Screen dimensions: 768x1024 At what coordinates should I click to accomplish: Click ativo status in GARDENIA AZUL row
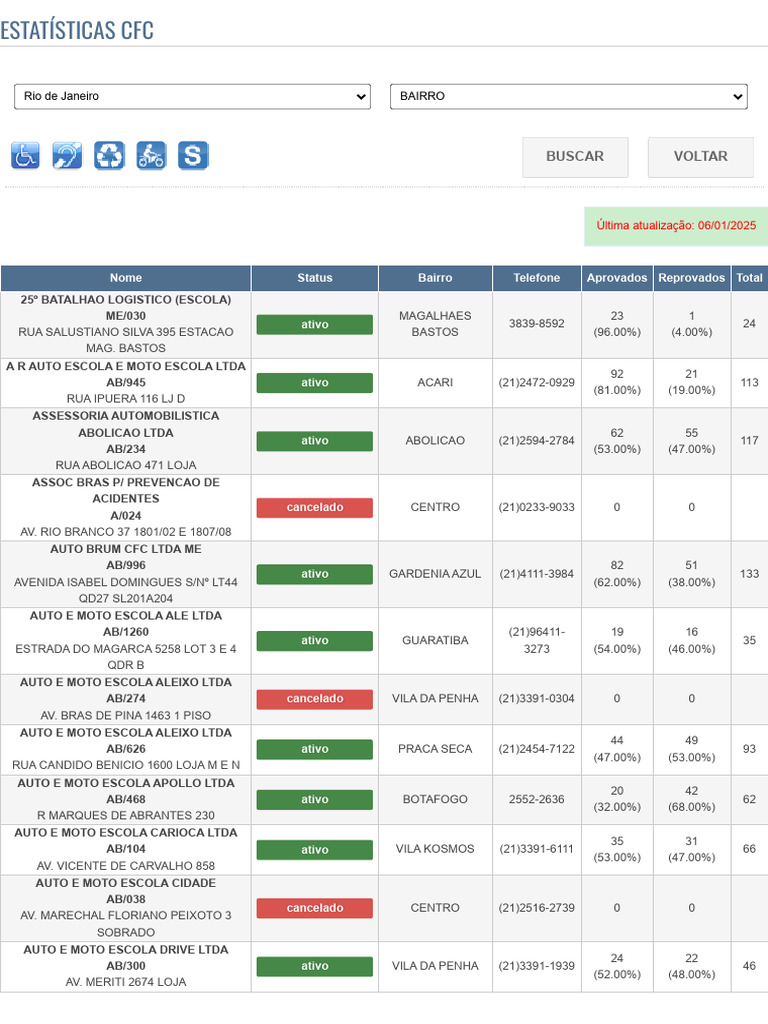pyautogui.click(x=315, y=574)
